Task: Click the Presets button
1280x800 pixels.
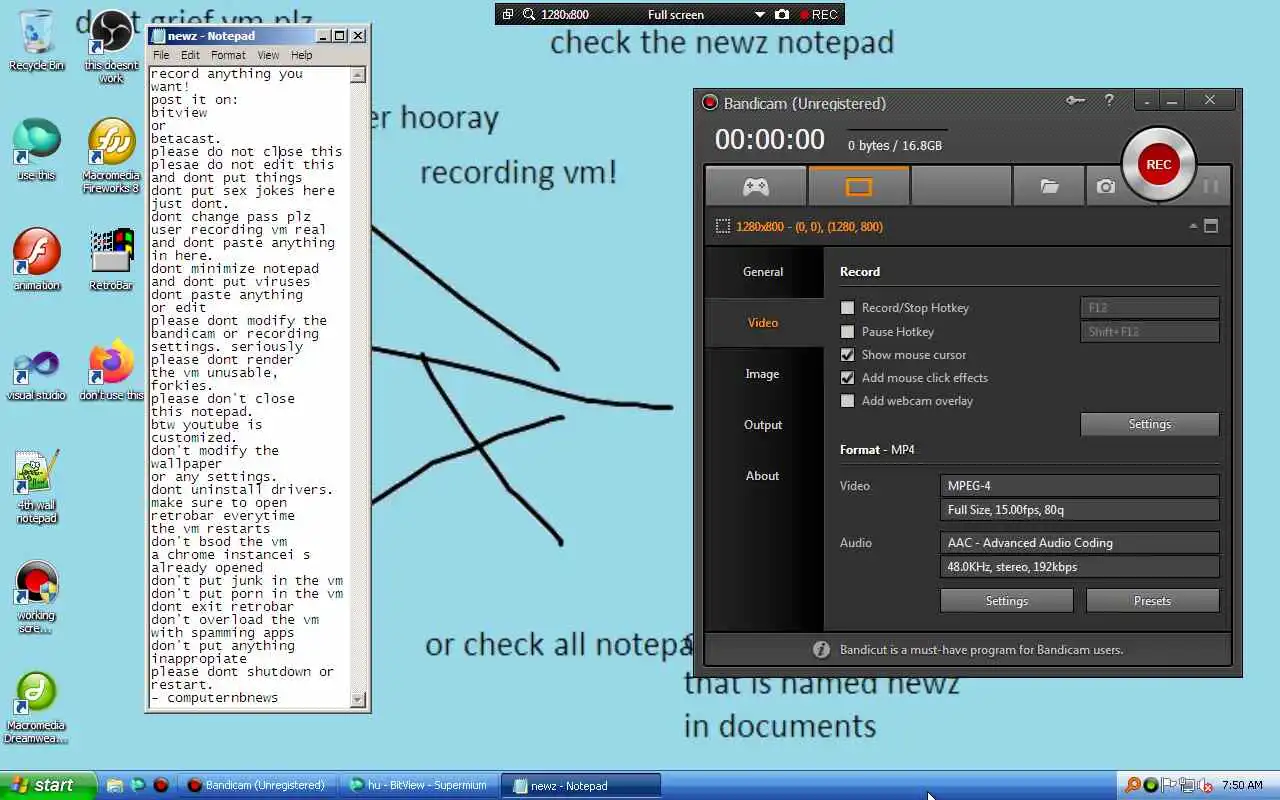Action: click(1152, 601)
